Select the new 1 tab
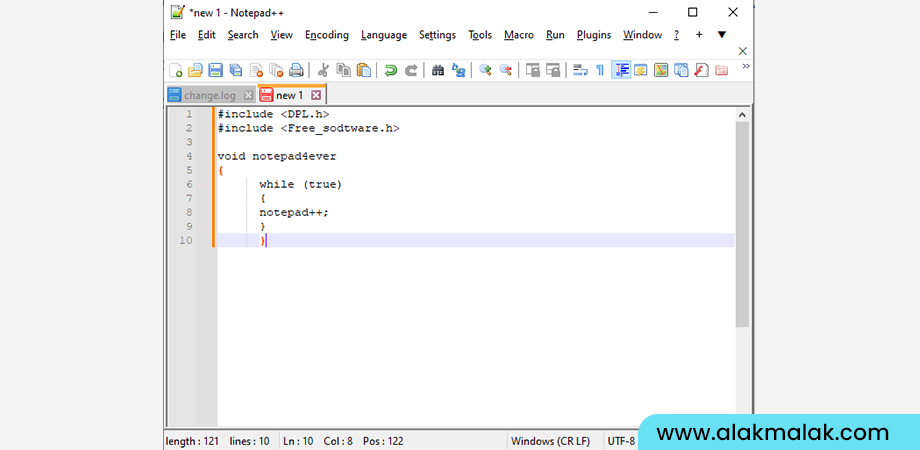 [289, 95]
